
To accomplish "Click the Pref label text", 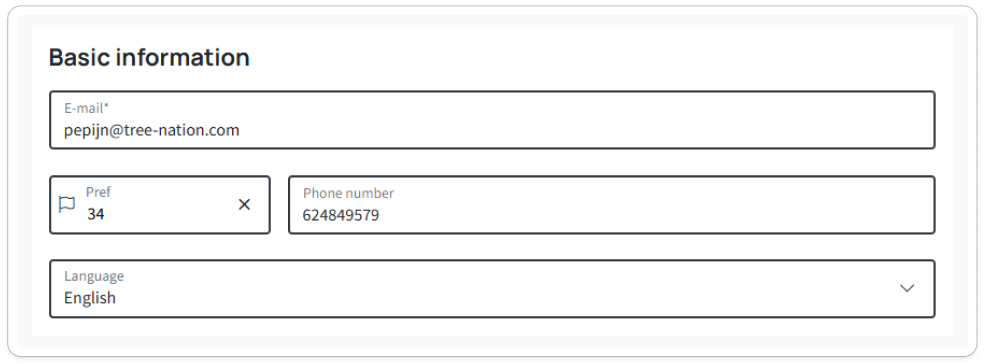I will [x=99, y=192].
